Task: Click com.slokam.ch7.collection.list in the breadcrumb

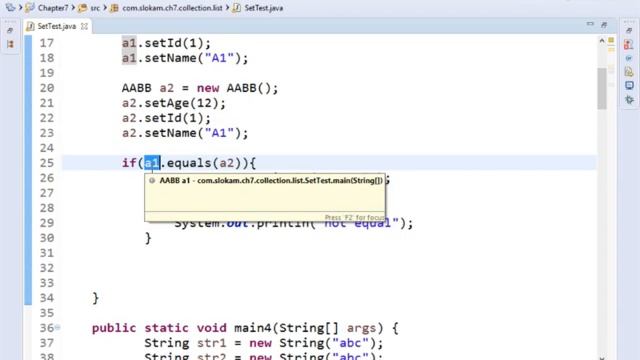Action: pos(172,8)
